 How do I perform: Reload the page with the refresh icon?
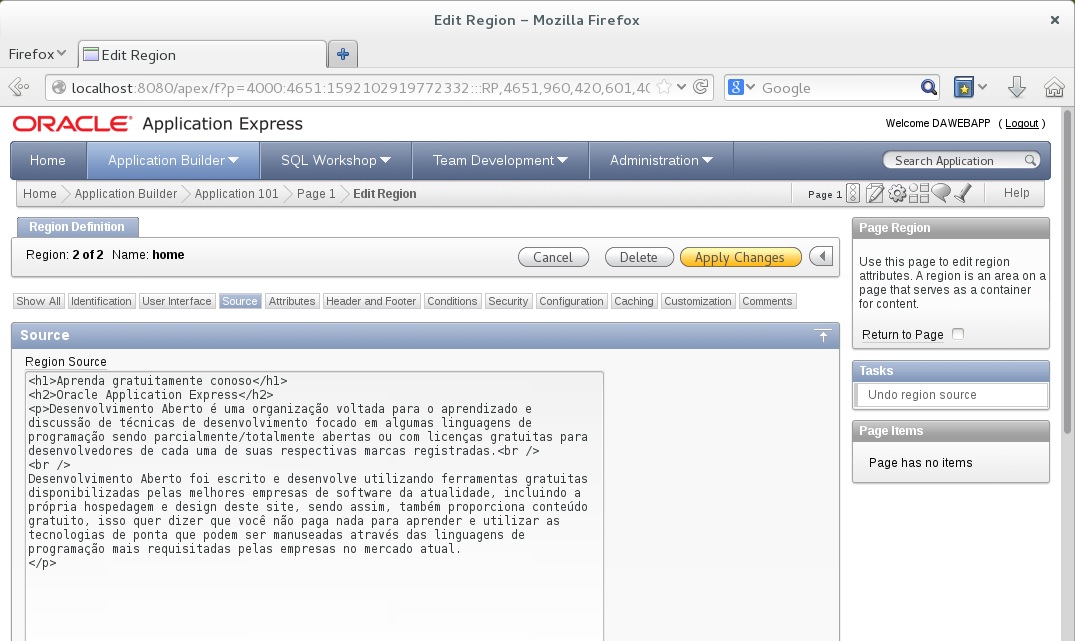tap(701, 87)
